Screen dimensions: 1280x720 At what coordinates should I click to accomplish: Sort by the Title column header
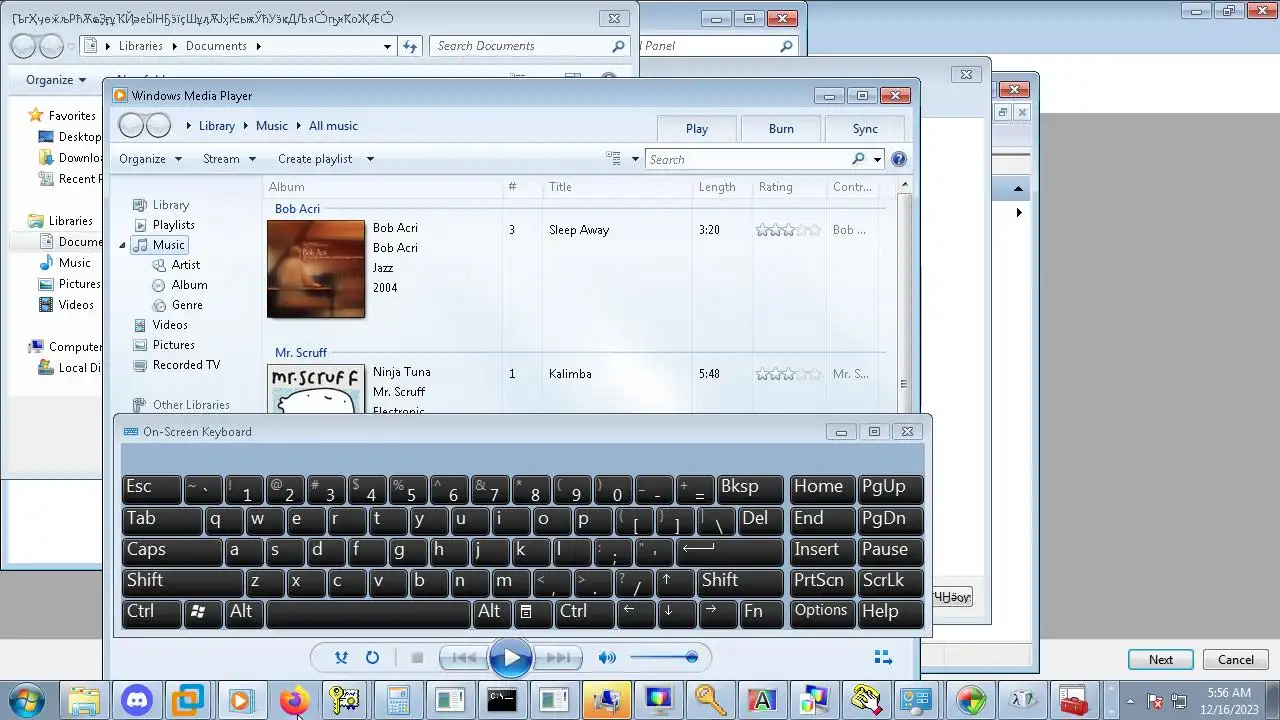560,187
